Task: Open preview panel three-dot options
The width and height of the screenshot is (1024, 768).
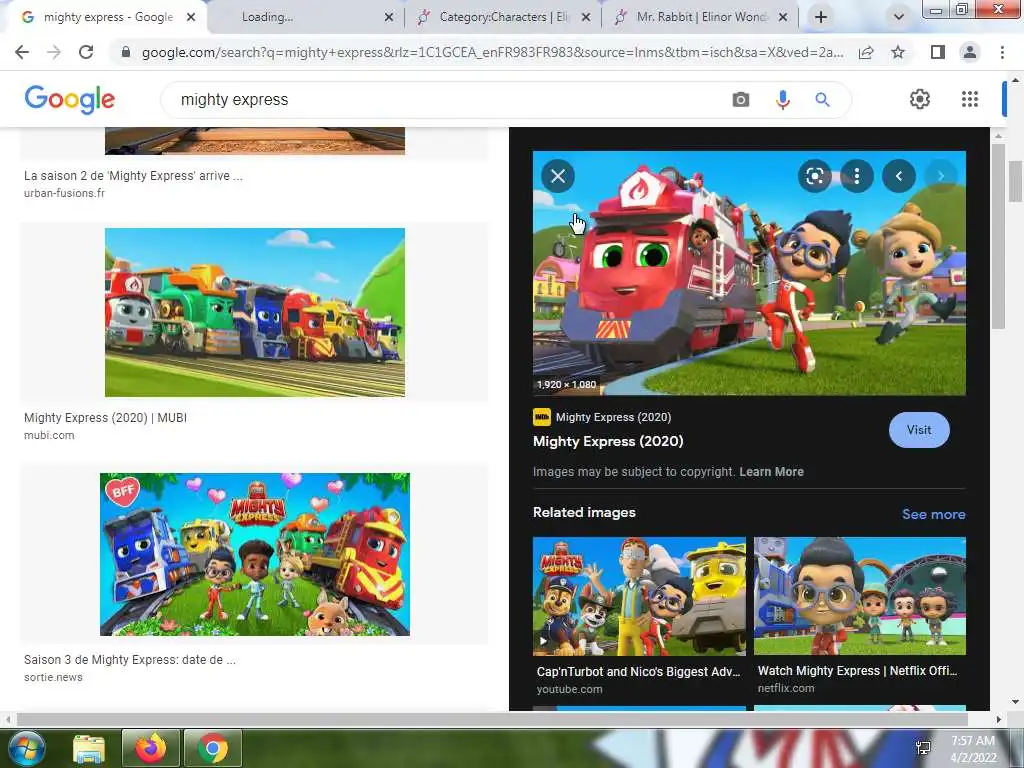Action: [856, 176]
